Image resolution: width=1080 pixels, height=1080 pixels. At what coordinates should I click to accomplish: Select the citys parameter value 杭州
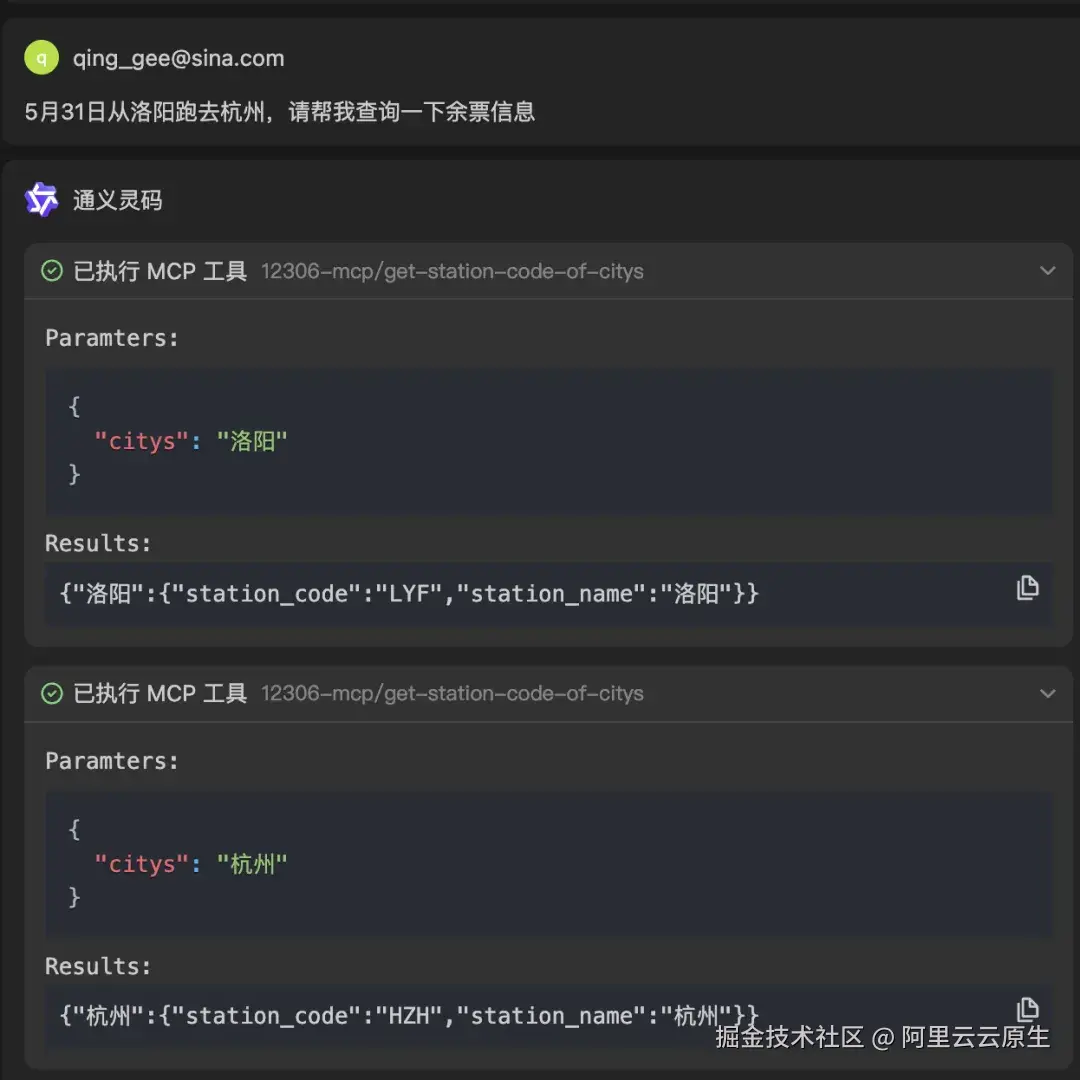coord(255,863)
